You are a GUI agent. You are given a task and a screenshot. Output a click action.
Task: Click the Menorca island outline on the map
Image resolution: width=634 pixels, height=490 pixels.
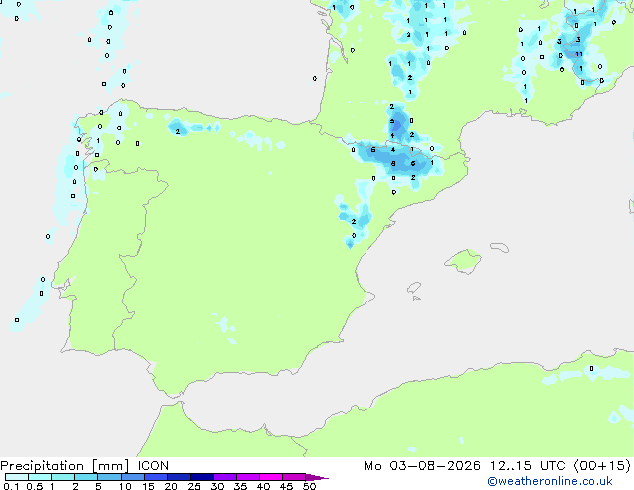tap(500, 247)
